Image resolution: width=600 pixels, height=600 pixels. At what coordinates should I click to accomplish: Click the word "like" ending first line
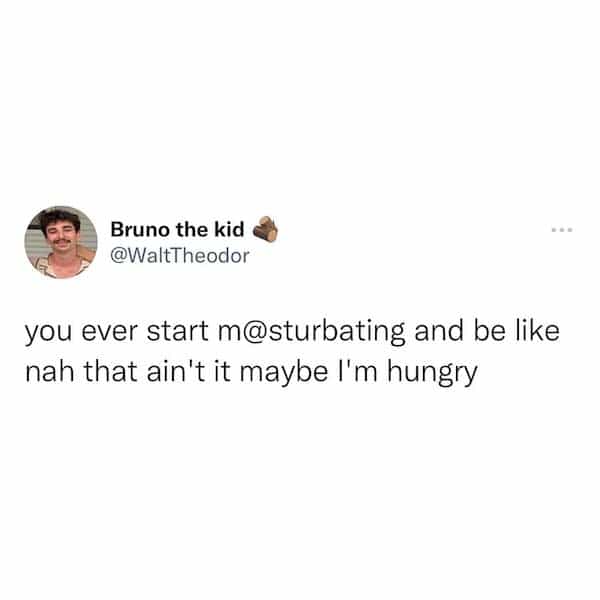(x=538, y=331)
